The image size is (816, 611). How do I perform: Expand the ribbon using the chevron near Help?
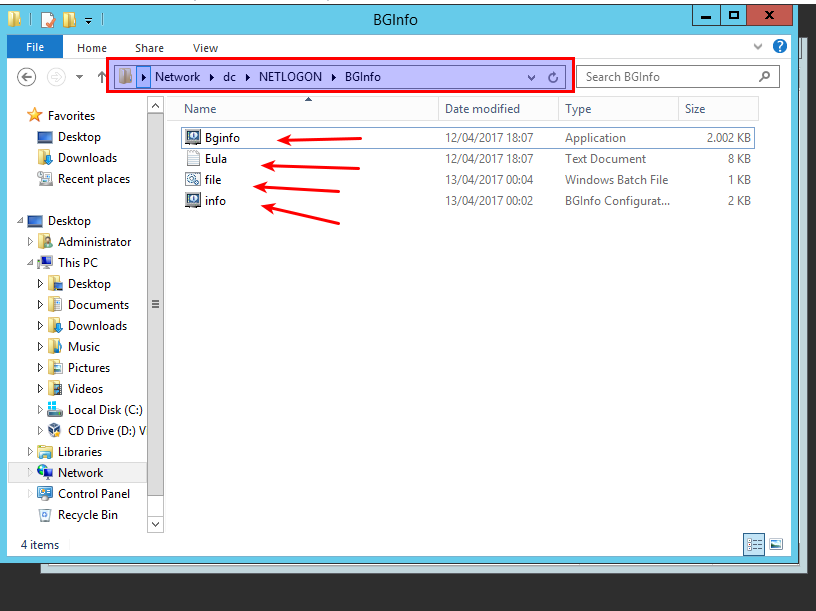[x=758, y=46]
